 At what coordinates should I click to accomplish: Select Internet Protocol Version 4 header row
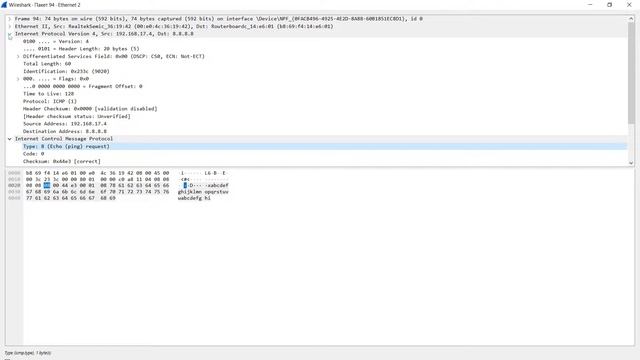coord(104,34)
